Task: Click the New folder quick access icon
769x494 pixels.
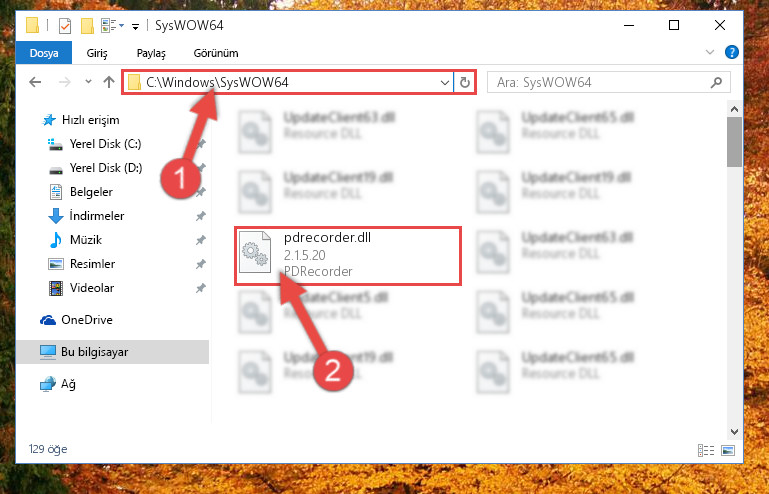Action: click(87, 26)
